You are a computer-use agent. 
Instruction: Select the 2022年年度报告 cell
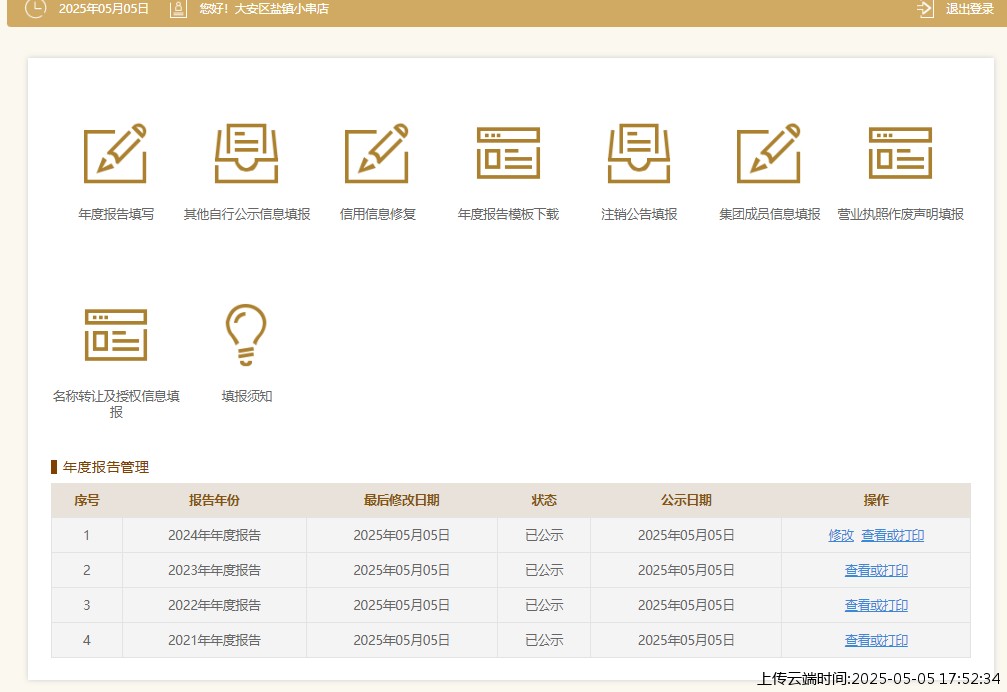pos(215,605)
